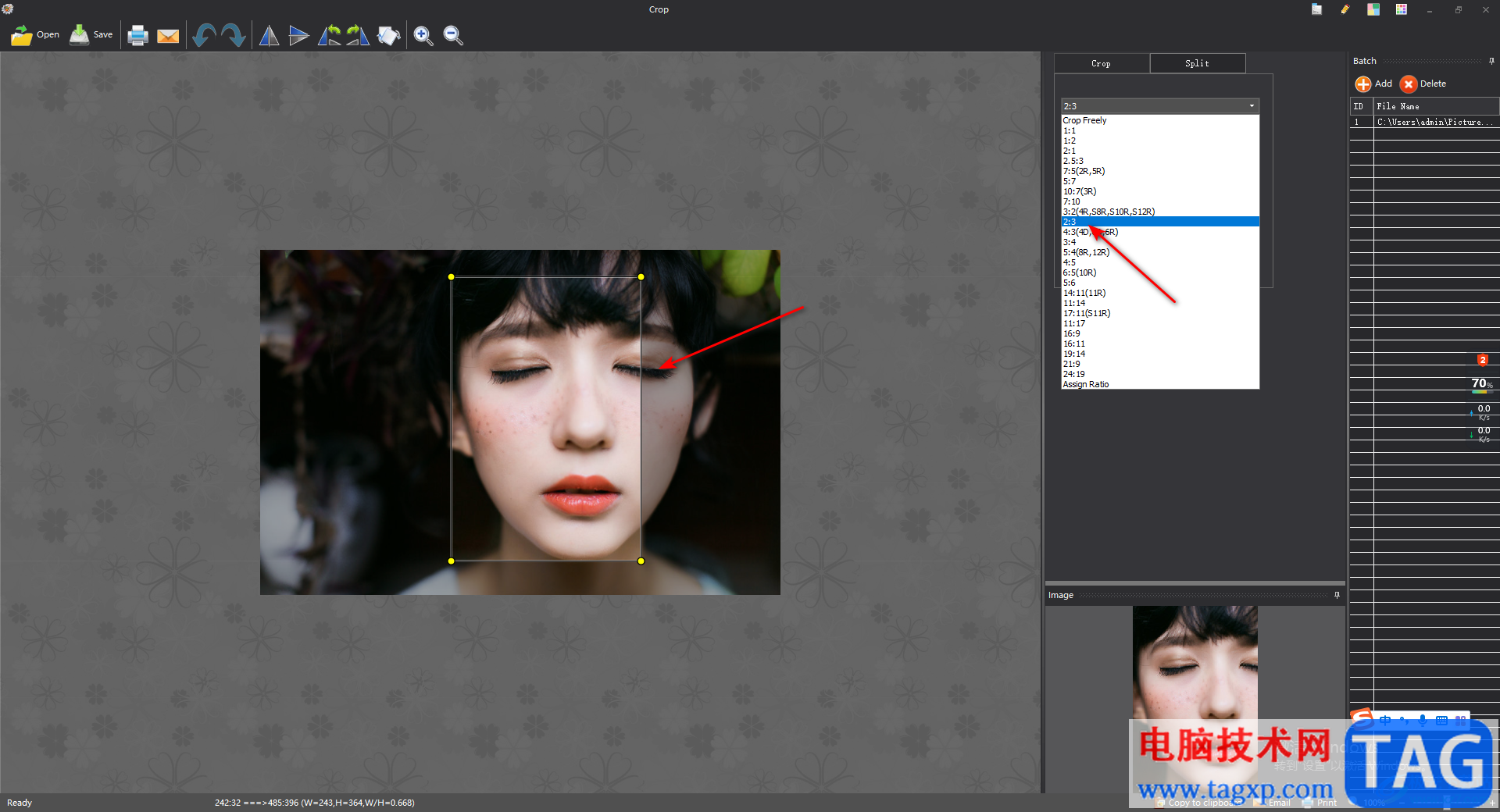Click the bottom-right yellow crop handle
Image resolution: width=1500 pixels, height=812 pixels.
pyautogui.click(x=641, y=561)
